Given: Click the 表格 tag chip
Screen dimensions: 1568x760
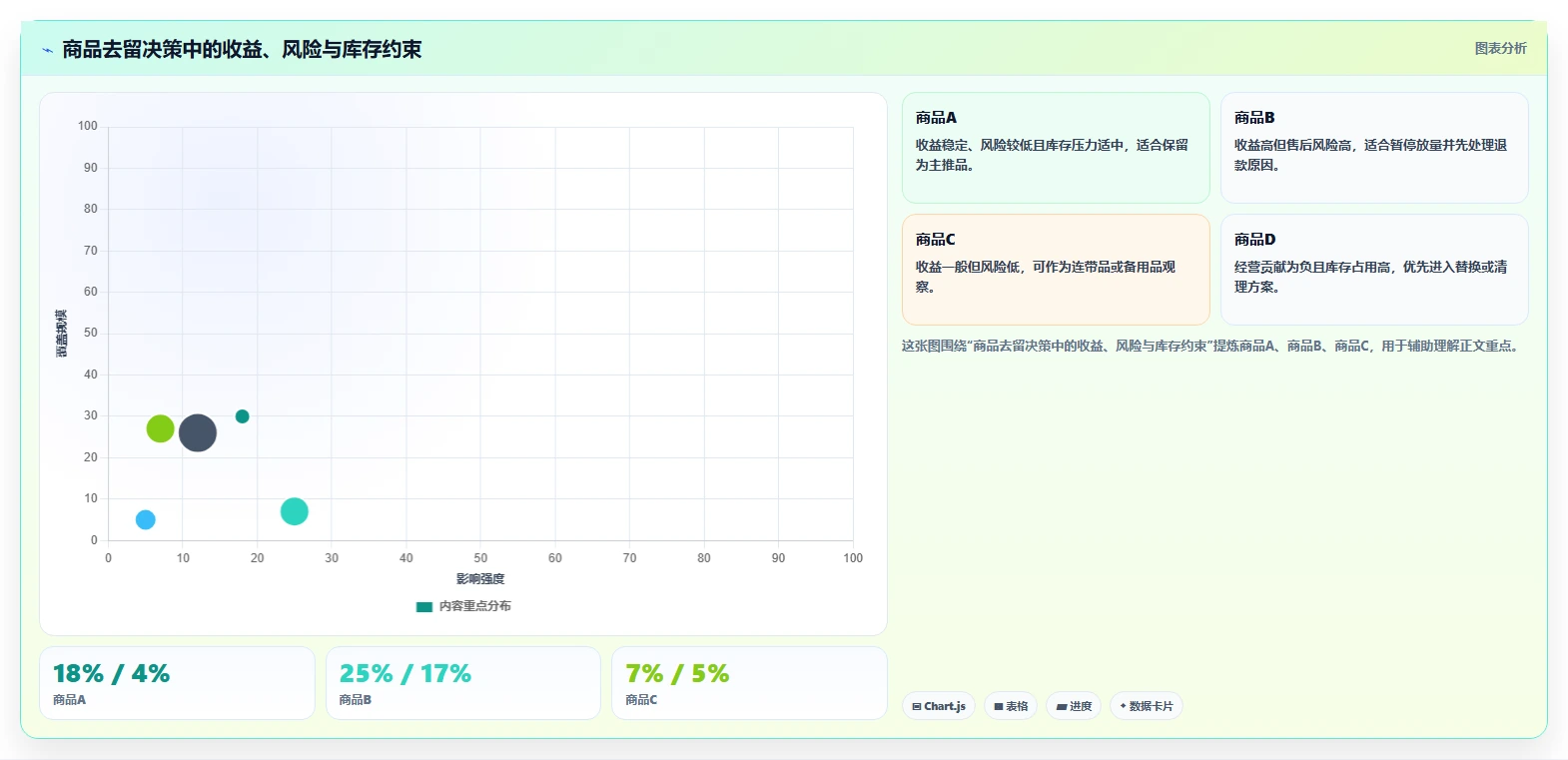Looking at the screenshot, I should pyautogui.click(x=1011, y=706).
